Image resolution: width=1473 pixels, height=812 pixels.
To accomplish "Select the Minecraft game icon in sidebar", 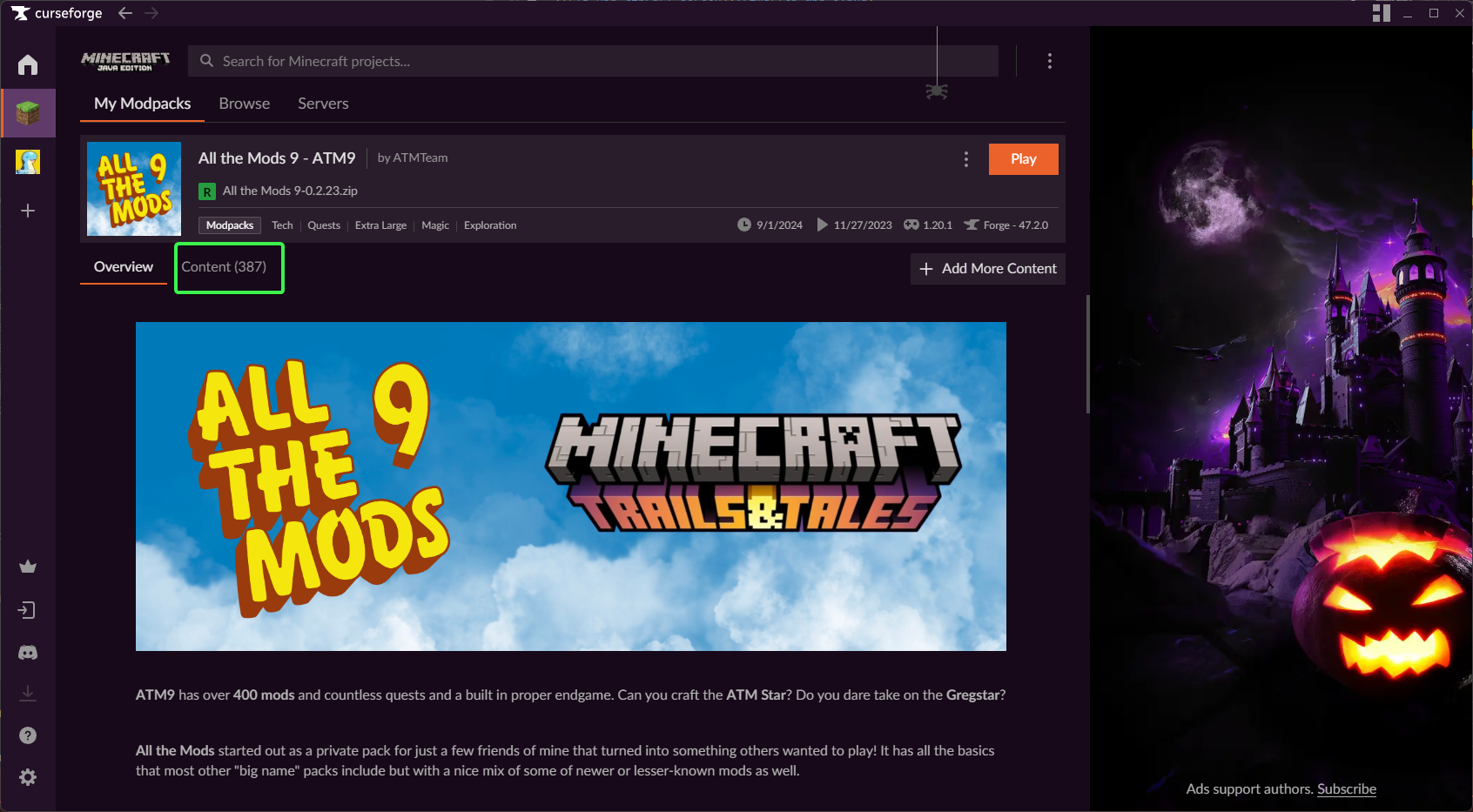I will (28, 113).
